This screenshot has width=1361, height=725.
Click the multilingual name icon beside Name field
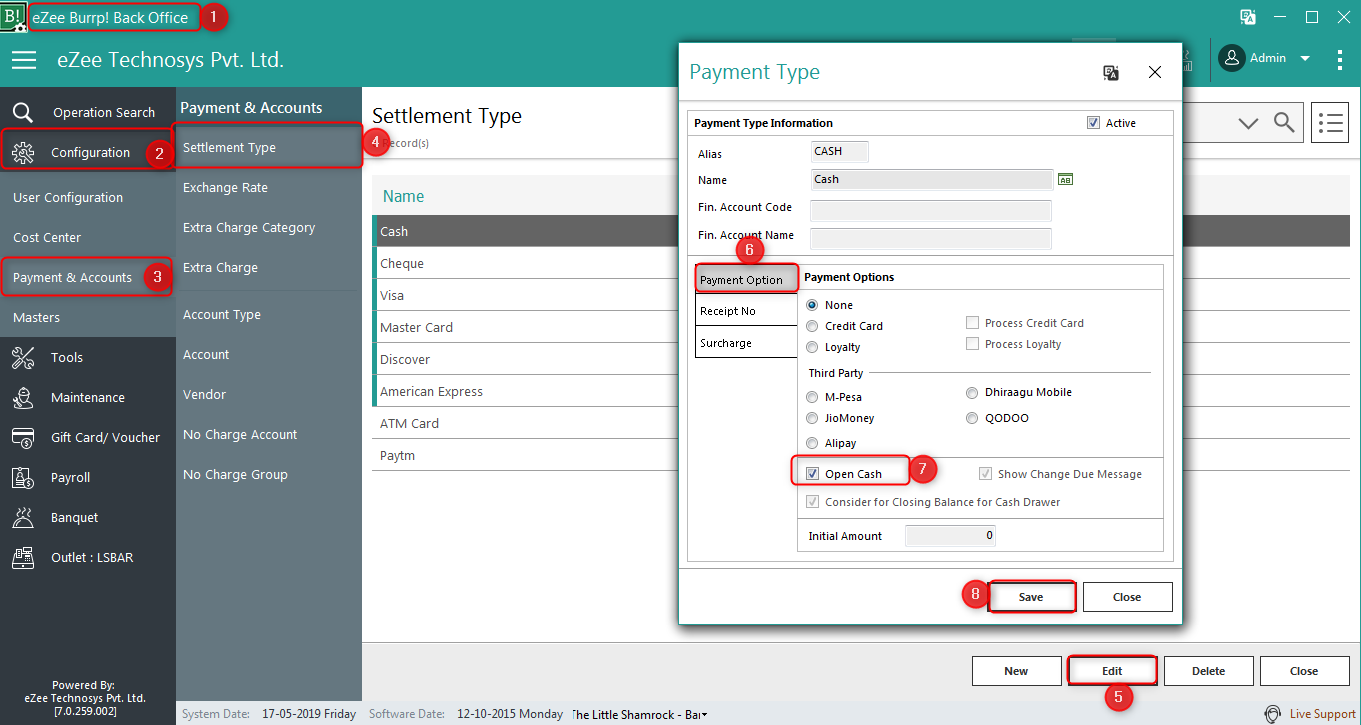[x=1065, y=180]
